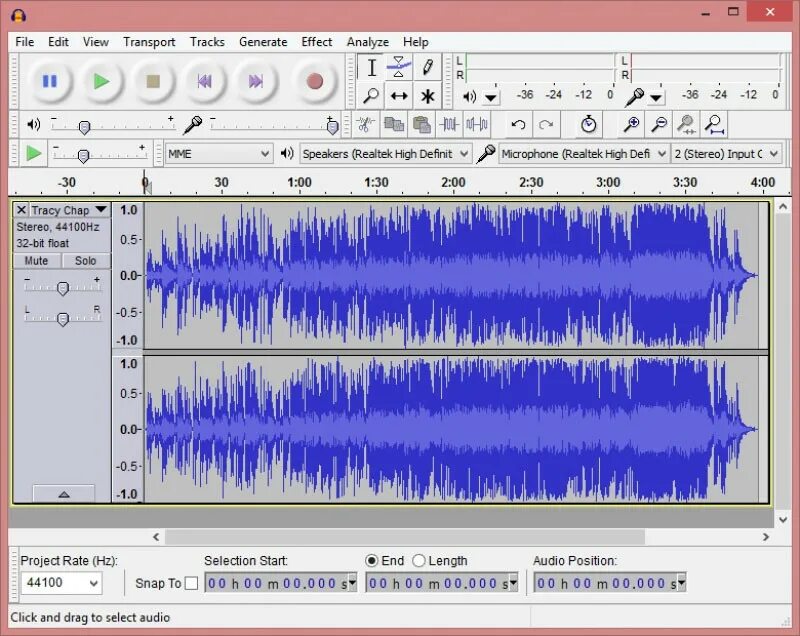Open the Transport menu
800x636 pixels.
(149, 42)
